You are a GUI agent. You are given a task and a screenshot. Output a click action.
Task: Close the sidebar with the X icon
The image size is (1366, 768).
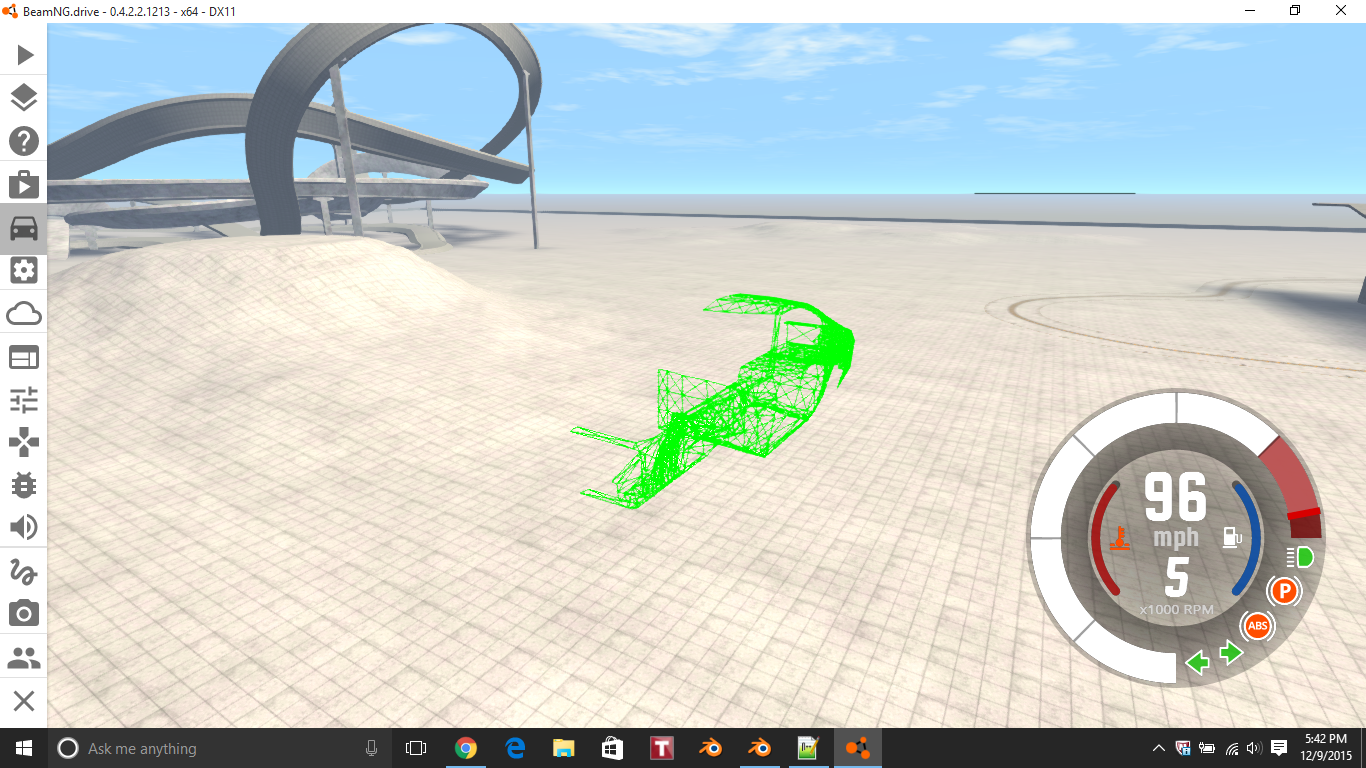pos(24,701)
